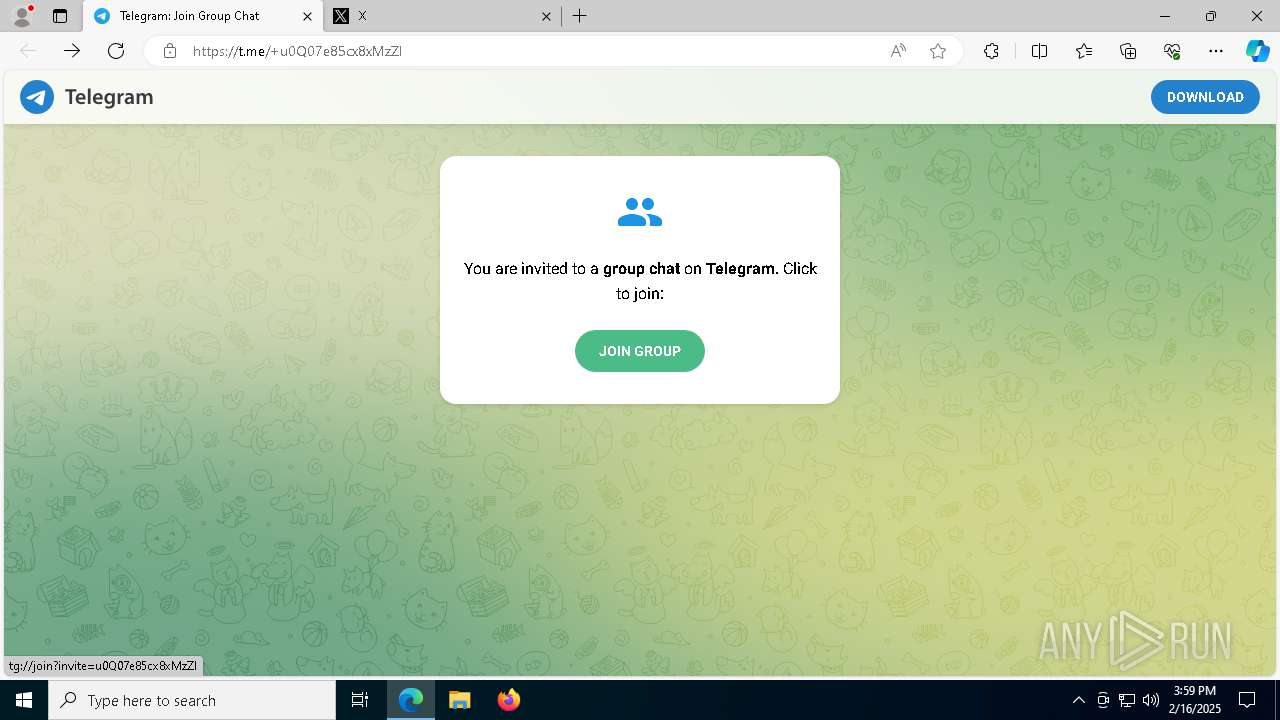This screenshot has height=720, width=1280.
Task: Open the clock showing 3:59 PM
Action: 1195,700
